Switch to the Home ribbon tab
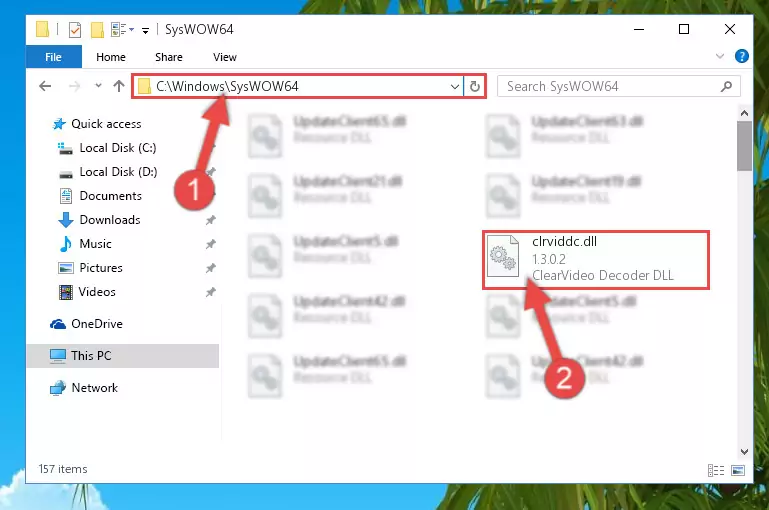 [x=111, y=57]
